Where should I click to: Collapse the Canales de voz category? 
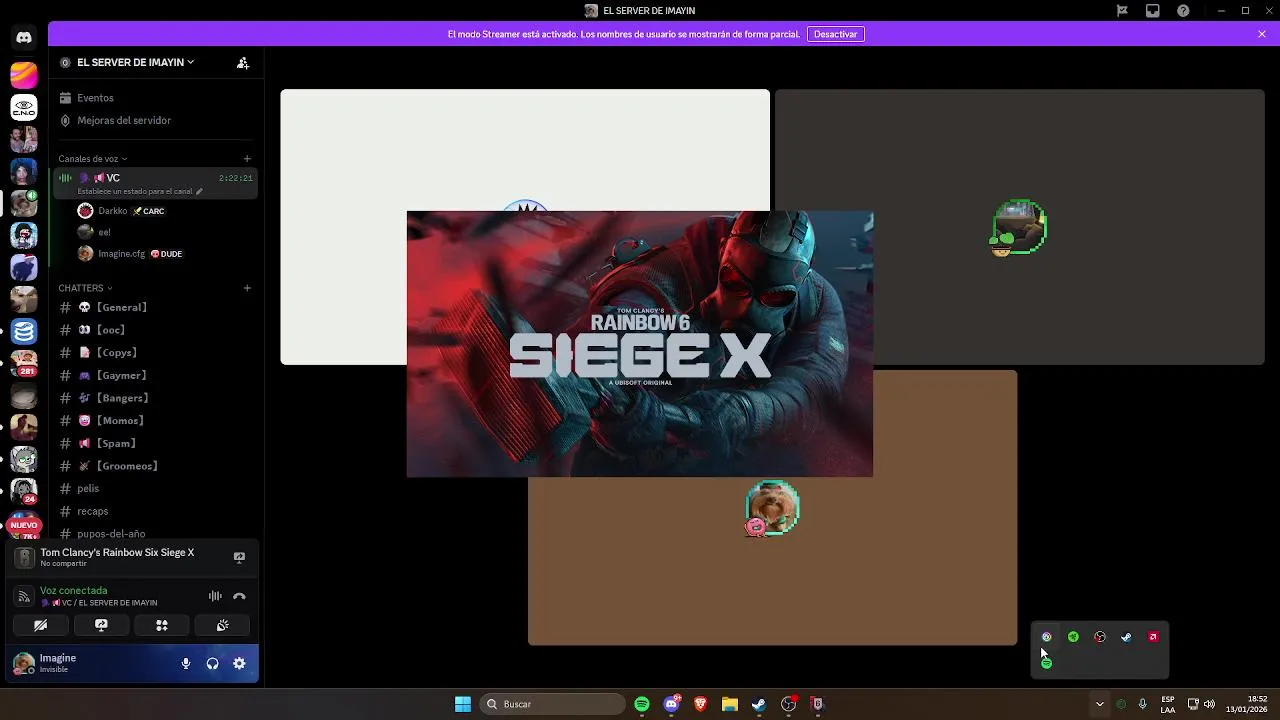click(x=92, y=159)
